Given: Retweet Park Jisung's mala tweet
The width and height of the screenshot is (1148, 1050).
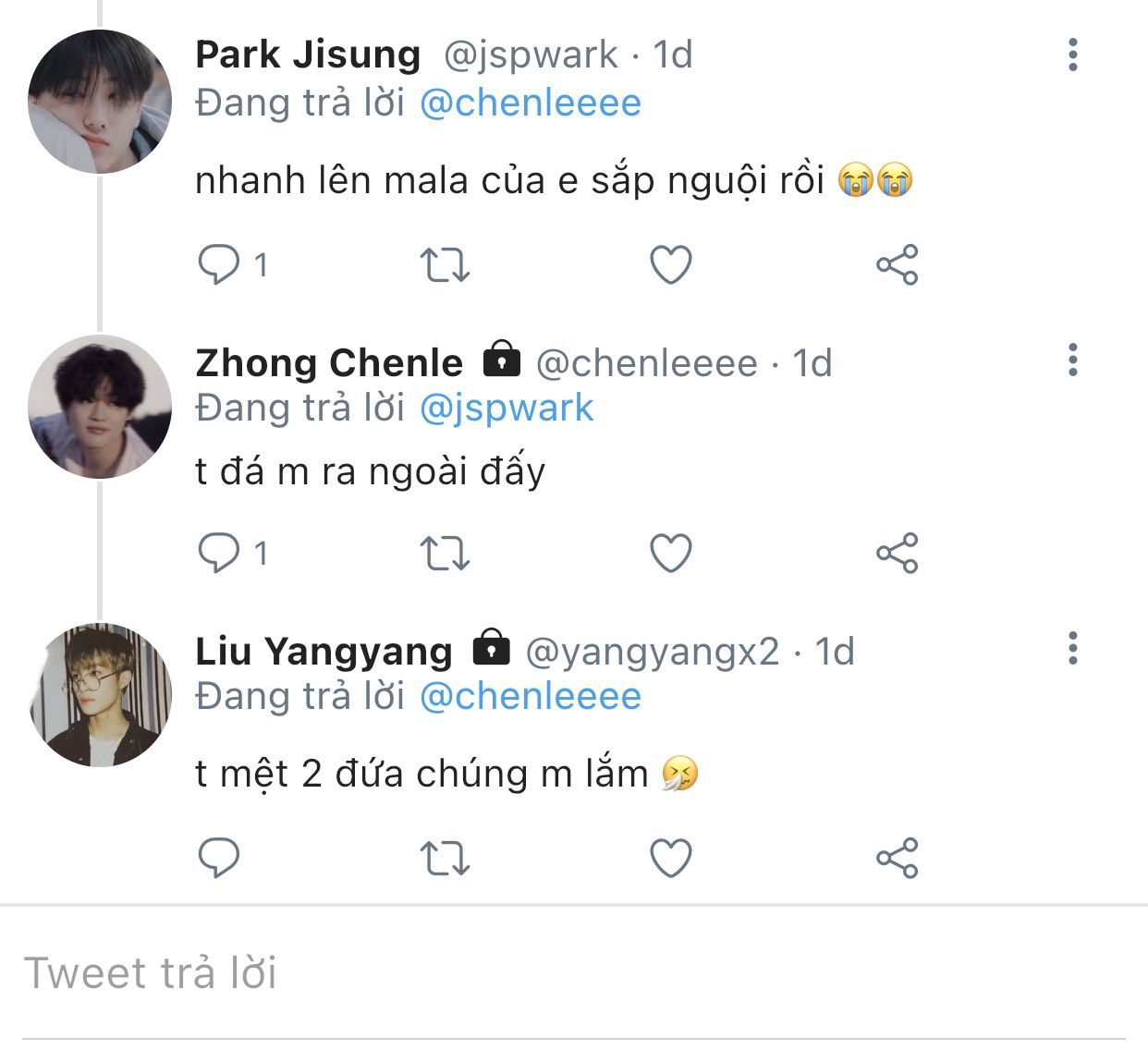Looking at the screenshot, I should [445, 265].
